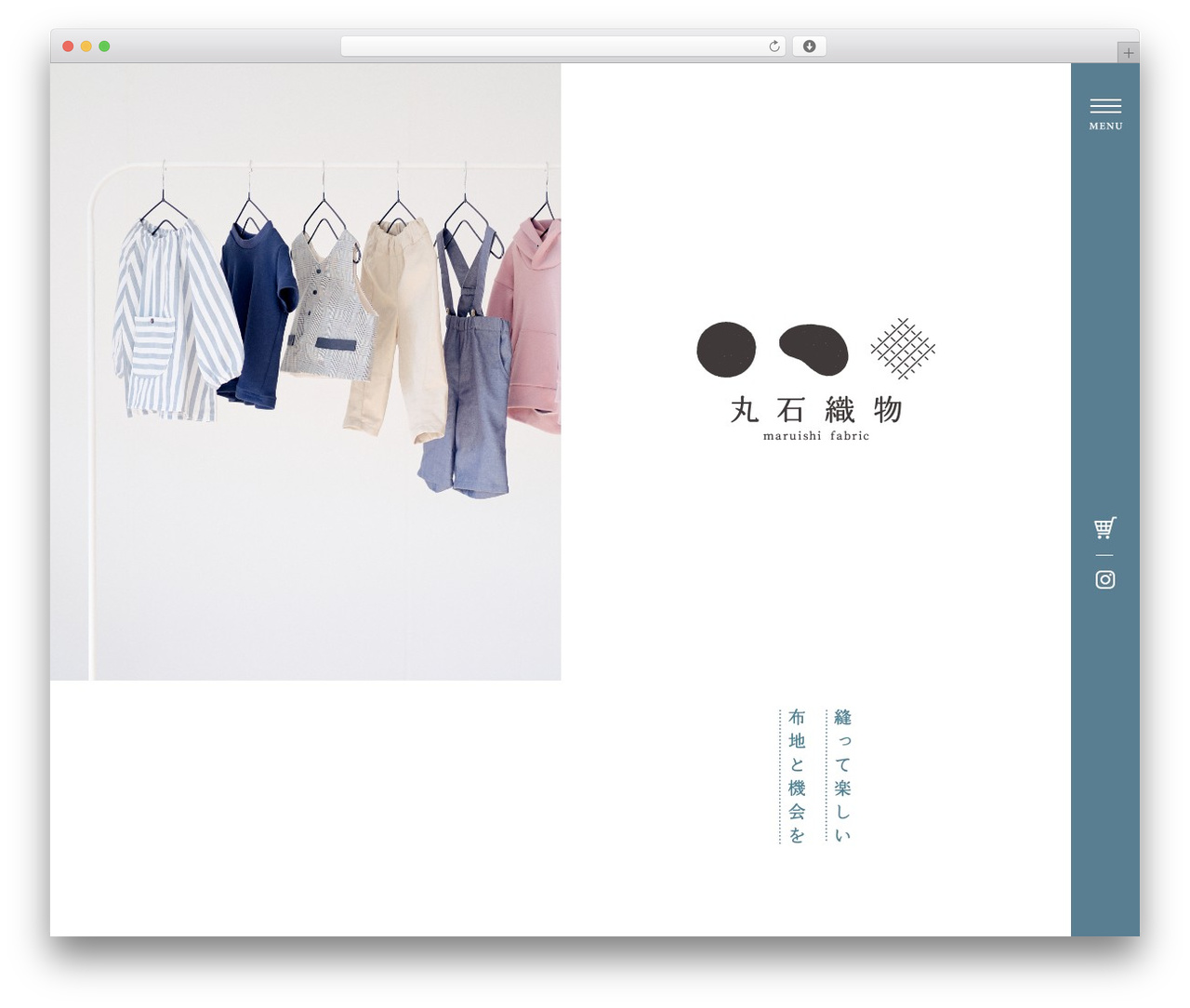Add a new browser tab
This screenshot has width=1190, height=1008.
tap(1128, 53)
